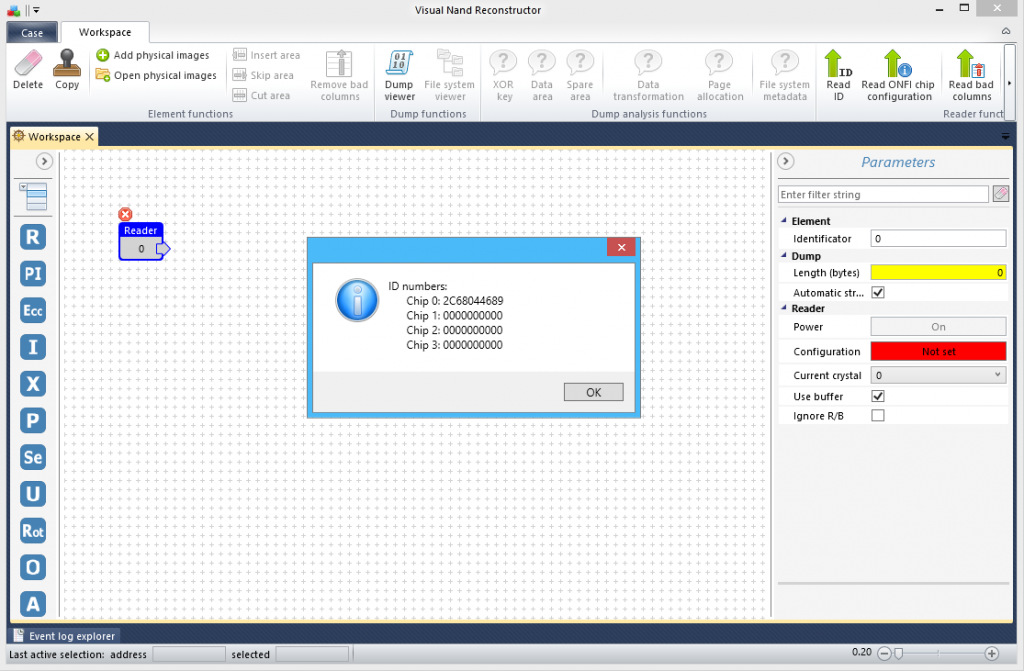Close the ID numbers dialog
Viewport: 1024px width, 671px height.
621,247
